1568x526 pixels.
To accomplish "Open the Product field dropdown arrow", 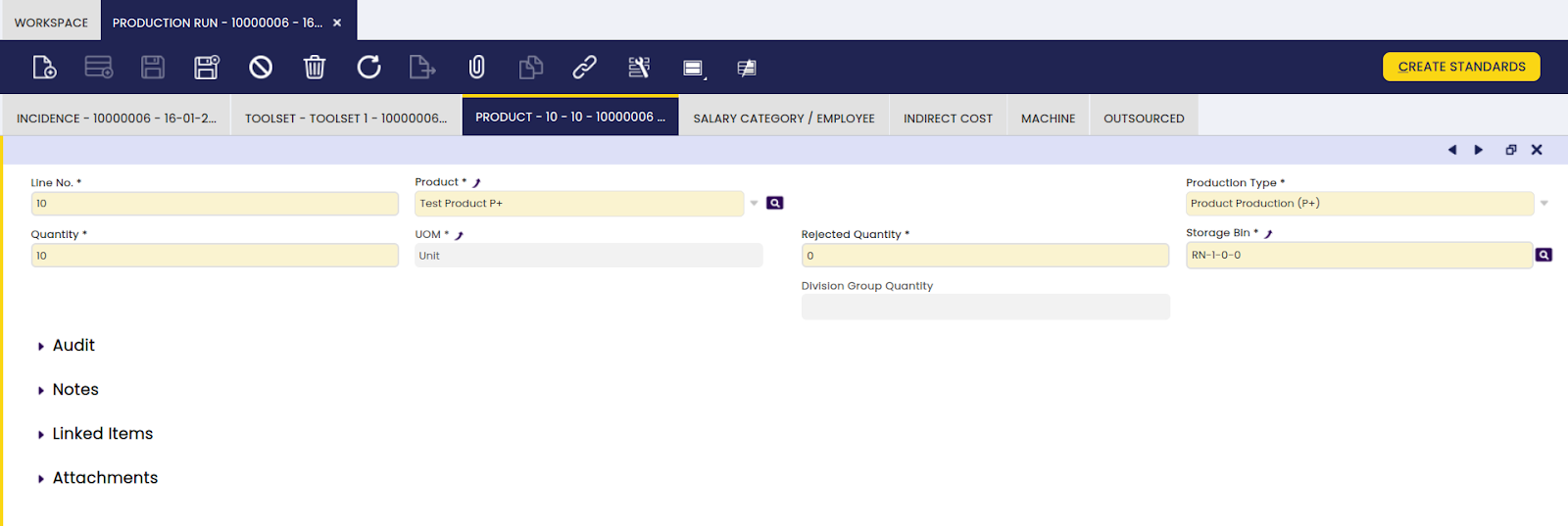I will 754,204.
